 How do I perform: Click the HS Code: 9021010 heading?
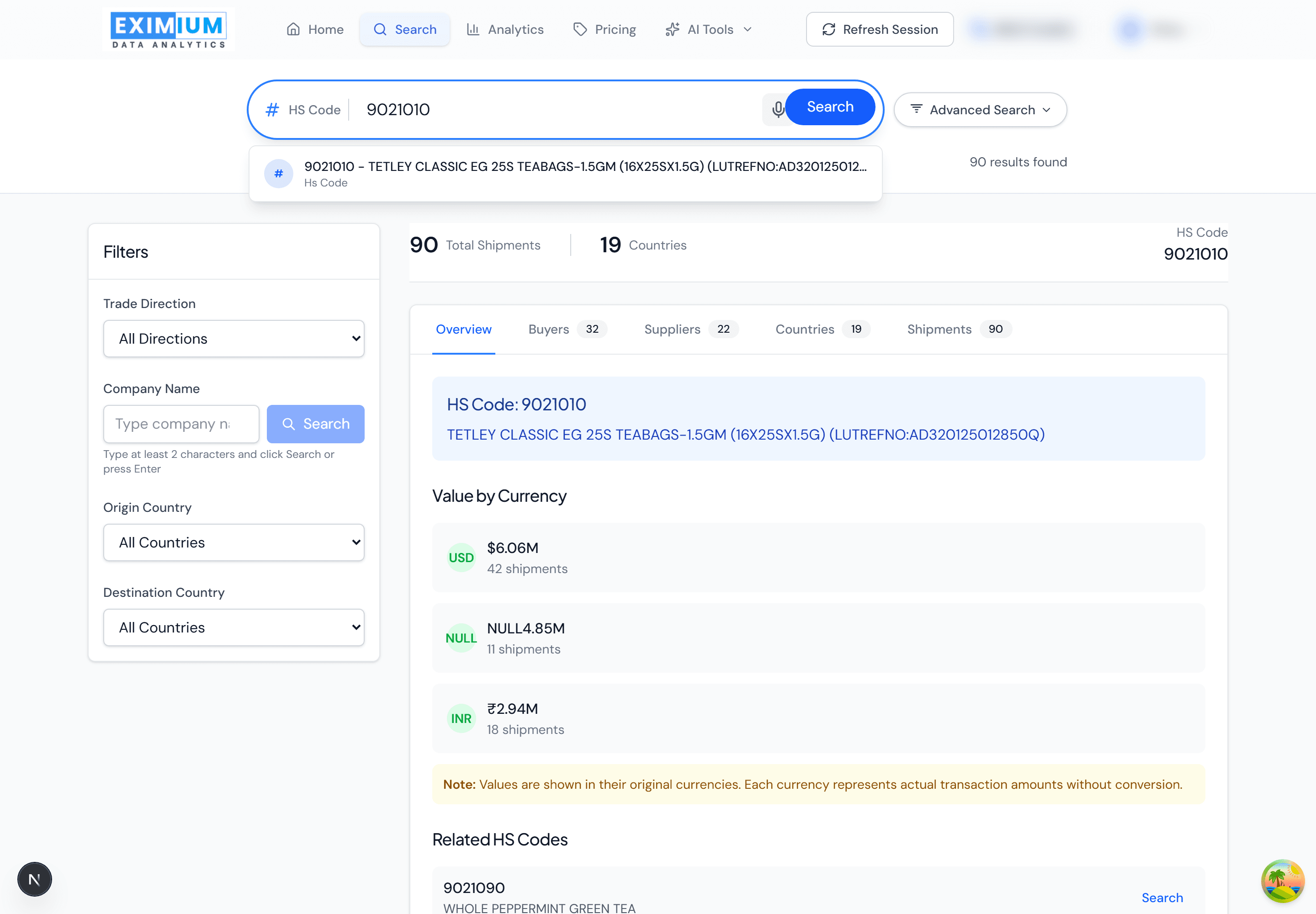tap(516, 404)
